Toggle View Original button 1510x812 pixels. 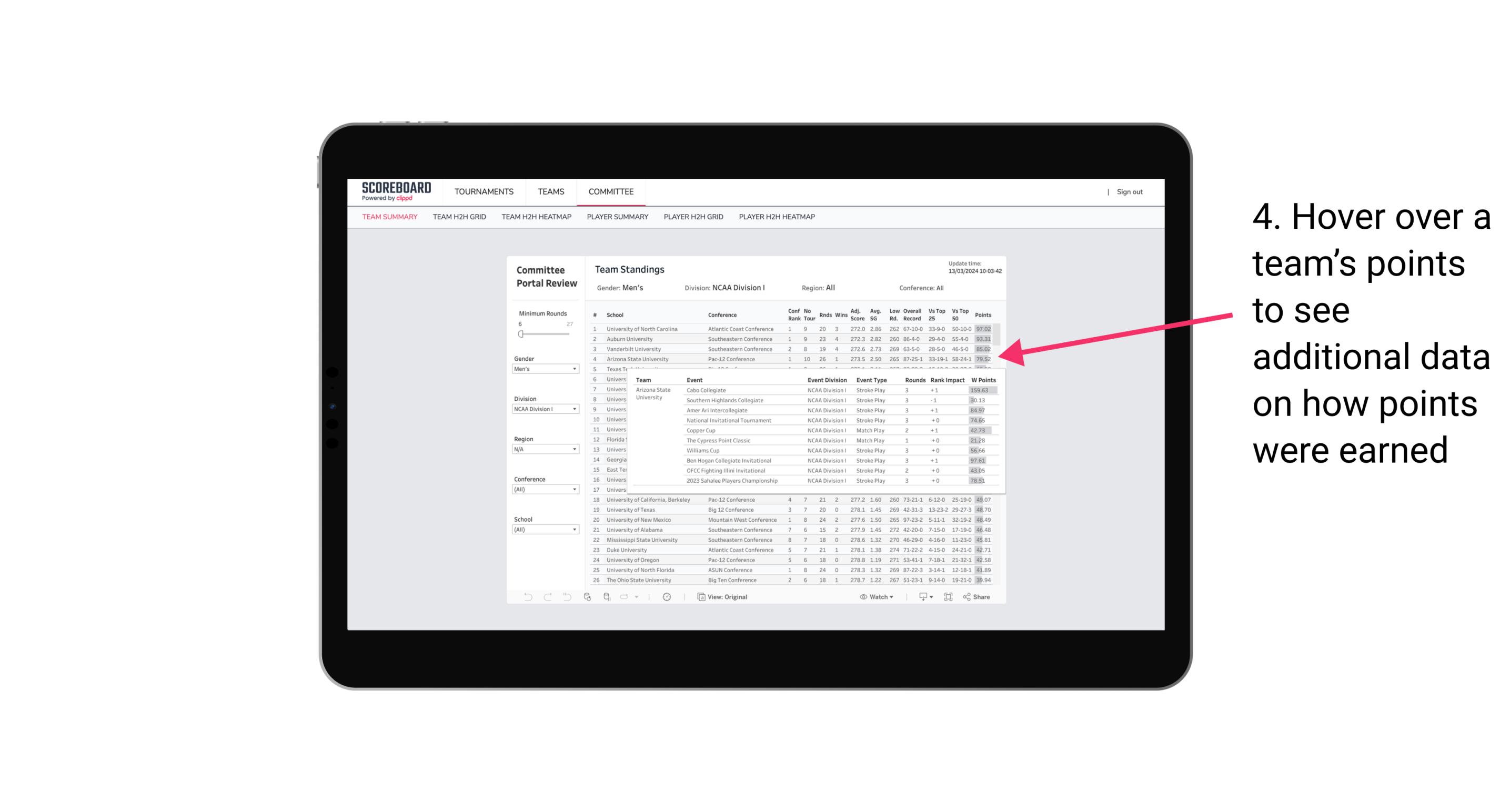728,597
